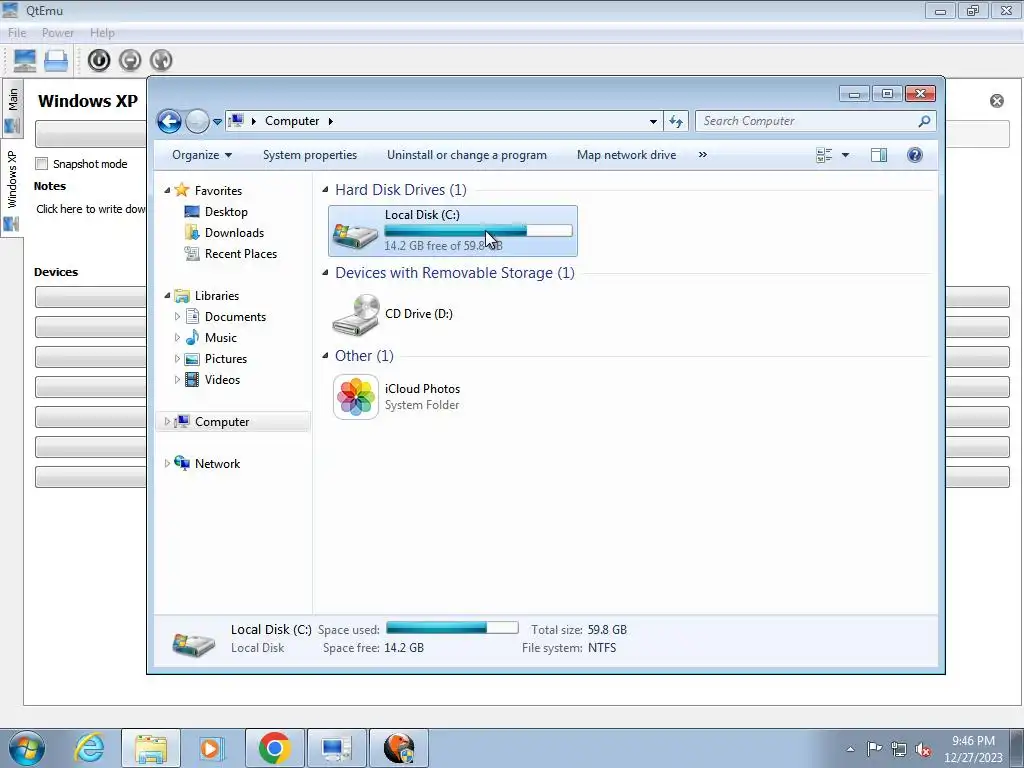Go back in Explorer with the Back arrow
The height and width of the screenshot is (768, 1024).
click(x=169, y=121)
